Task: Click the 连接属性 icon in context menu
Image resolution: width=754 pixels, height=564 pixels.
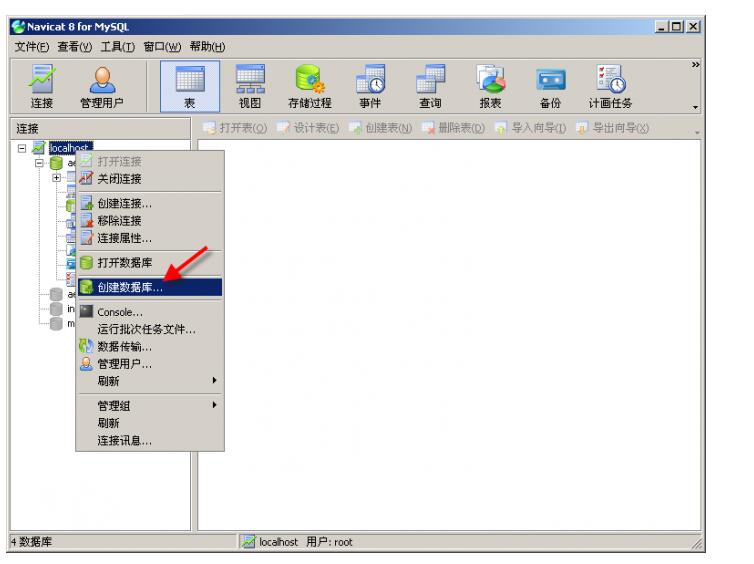Action: tap(86, 238)
